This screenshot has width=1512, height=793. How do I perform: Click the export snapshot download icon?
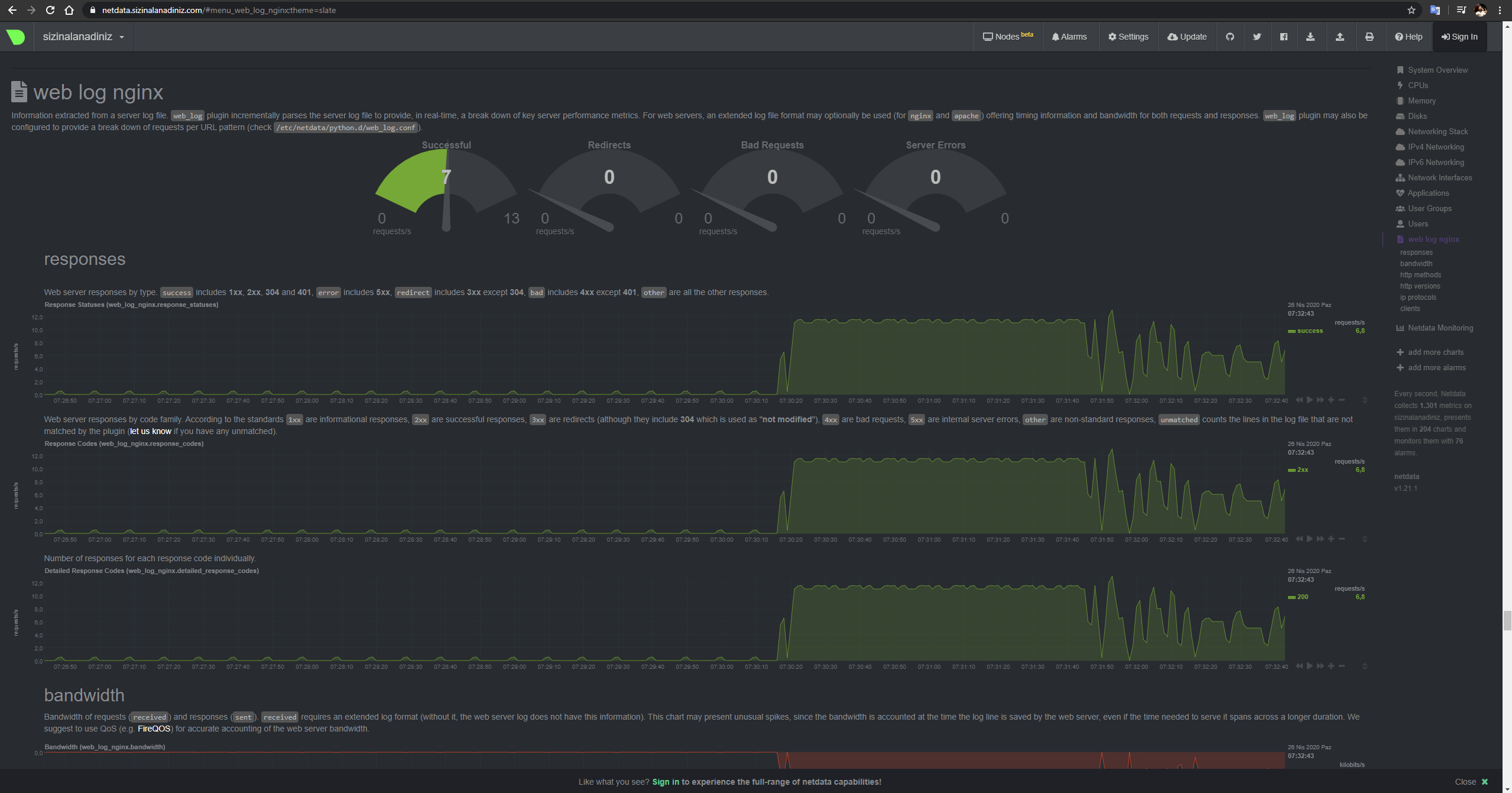[1310, 37]
